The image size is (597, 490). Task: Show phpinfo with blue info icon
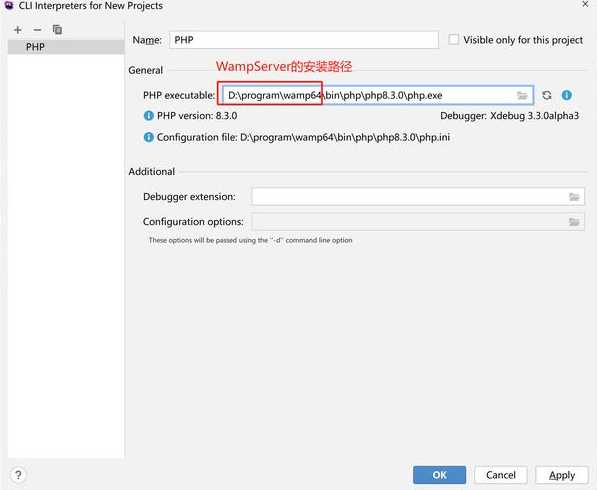coord(567,95)
